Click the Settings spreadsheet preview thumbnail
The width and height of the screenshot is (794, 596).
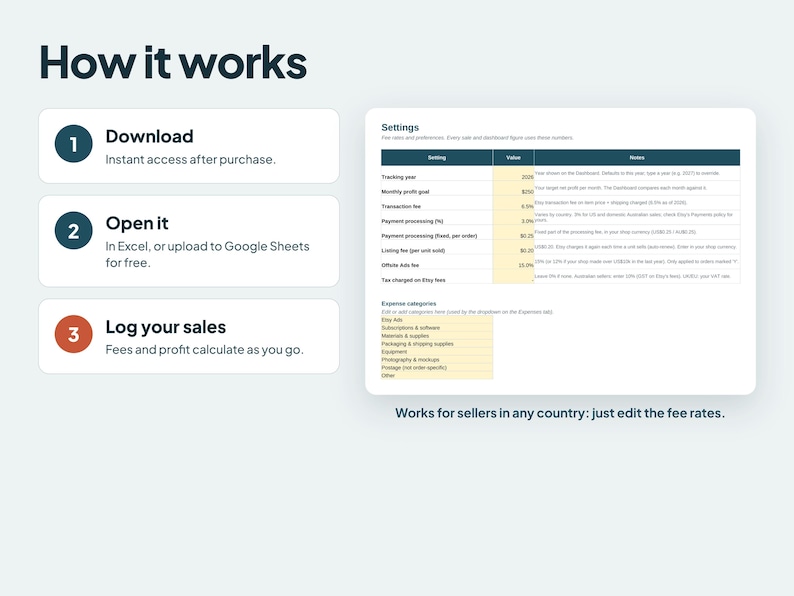click(x=561, y=251)
